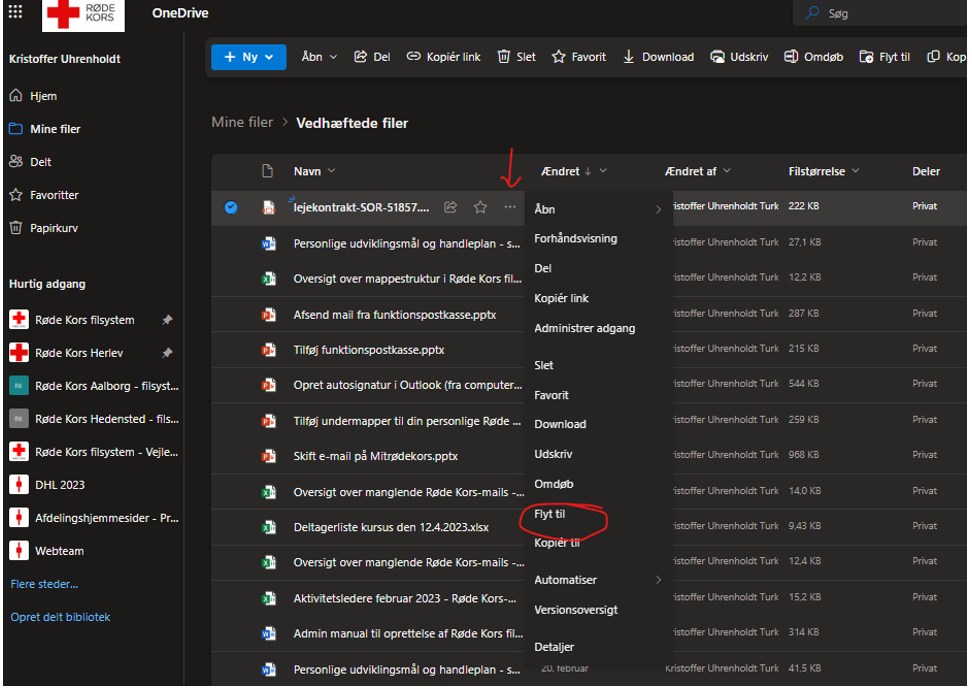The width and height of the screenshot is (972, 689).
Task: Click the Favorit star toolbar button
Action: (x=578, y=57)
